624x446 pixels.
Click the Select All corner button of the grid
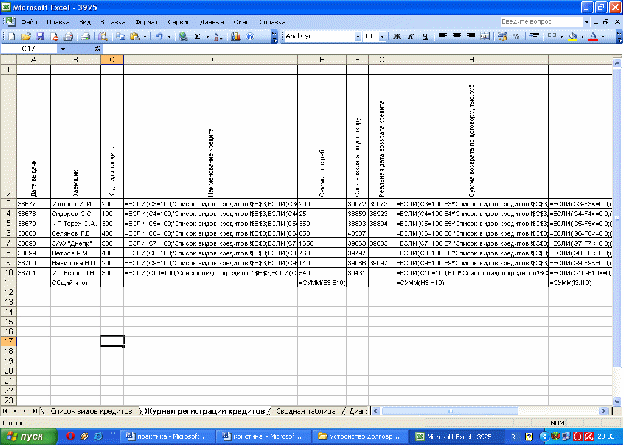[x=8, y=60]
